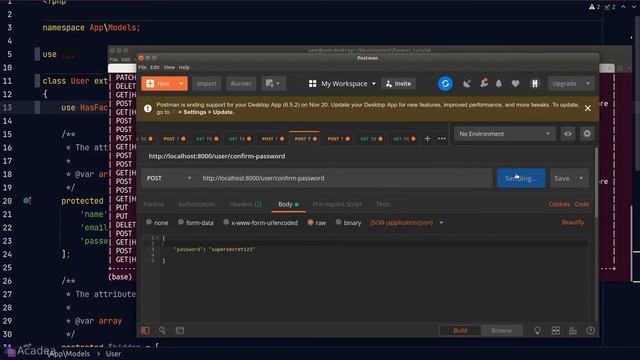640x360 pixels.
Task: Click the Upgrade button
Action: (x=565, y=83)
